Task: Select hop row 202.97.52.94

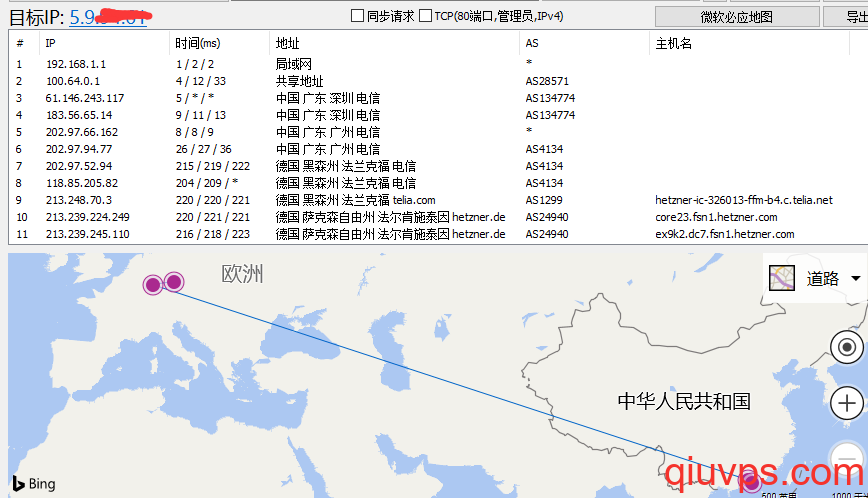Action: tap(438, 166)
